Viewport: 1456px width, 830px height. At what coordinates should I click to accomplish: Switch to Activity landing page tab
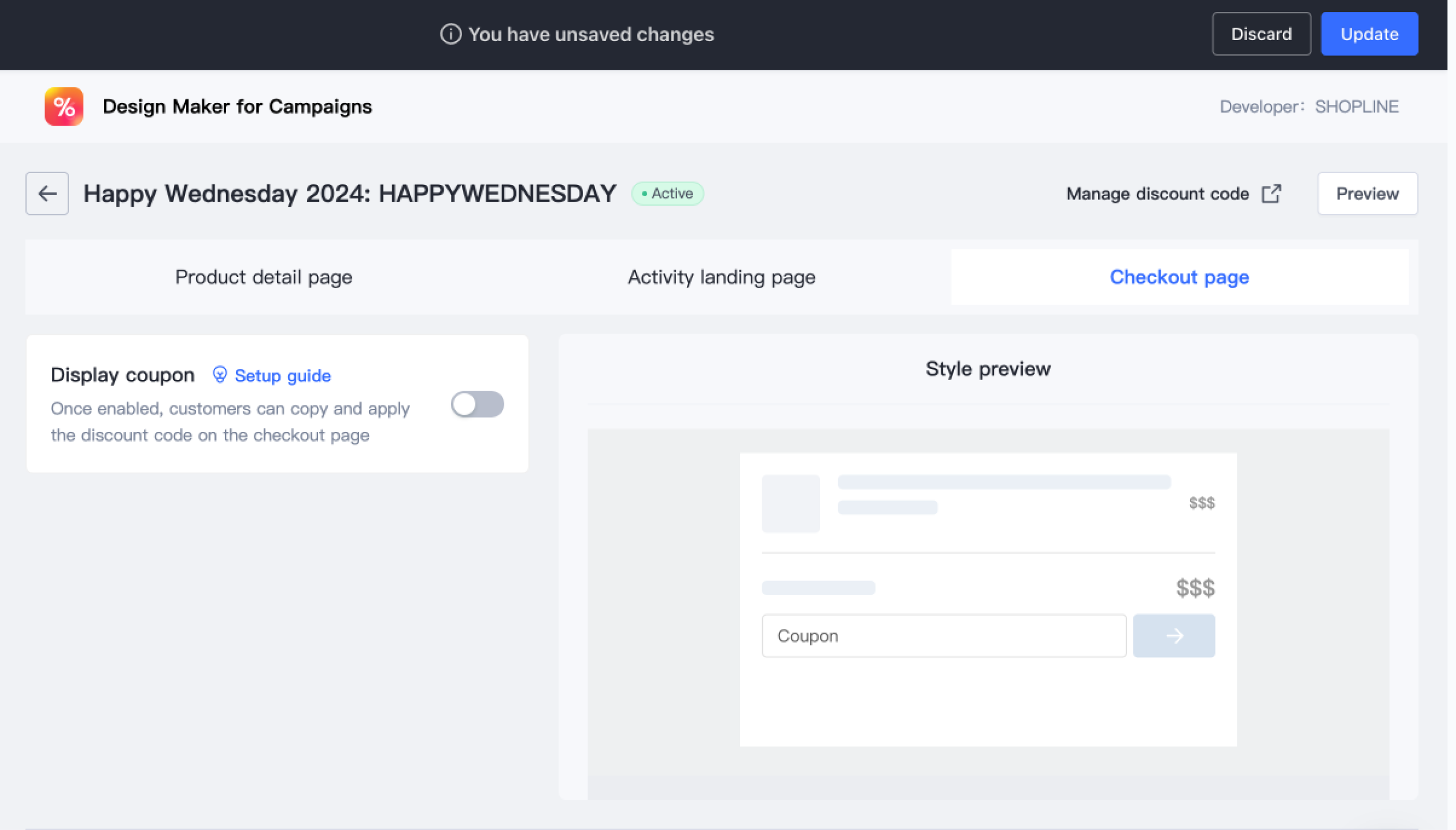721,277
